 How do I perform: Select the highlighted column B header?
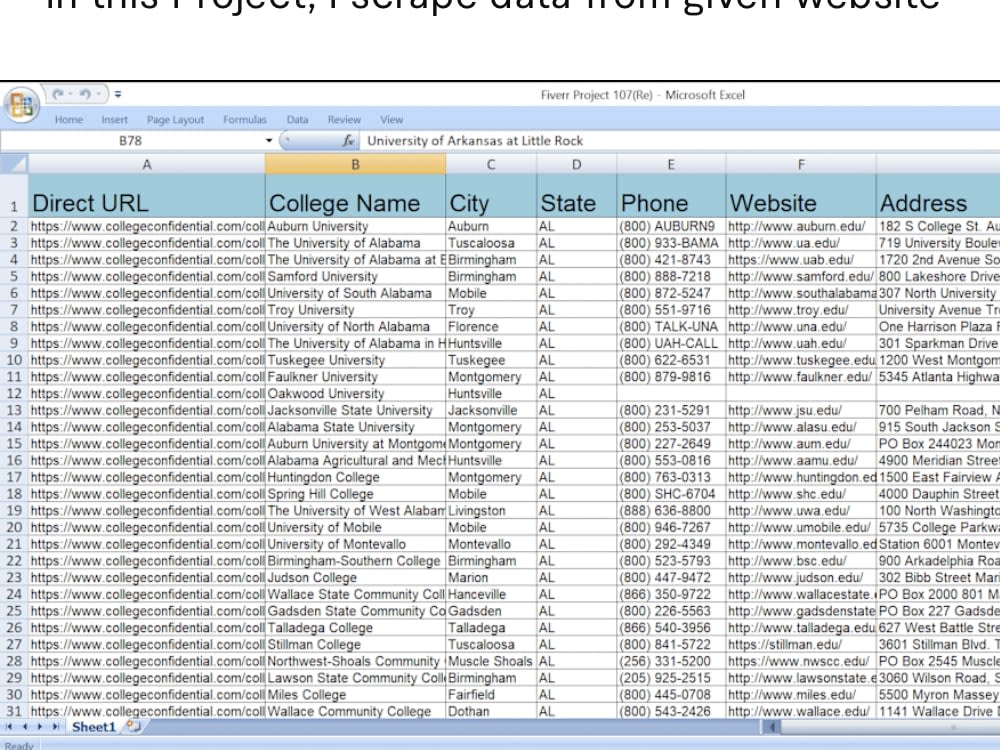pos(355,165)
